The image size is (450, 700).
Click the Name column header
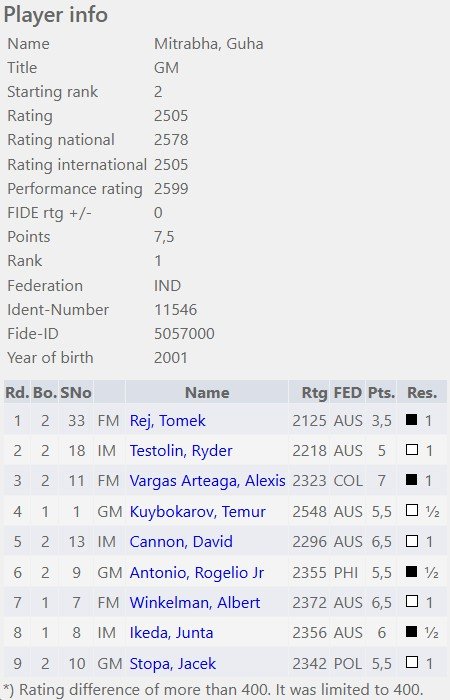(207, 392)
